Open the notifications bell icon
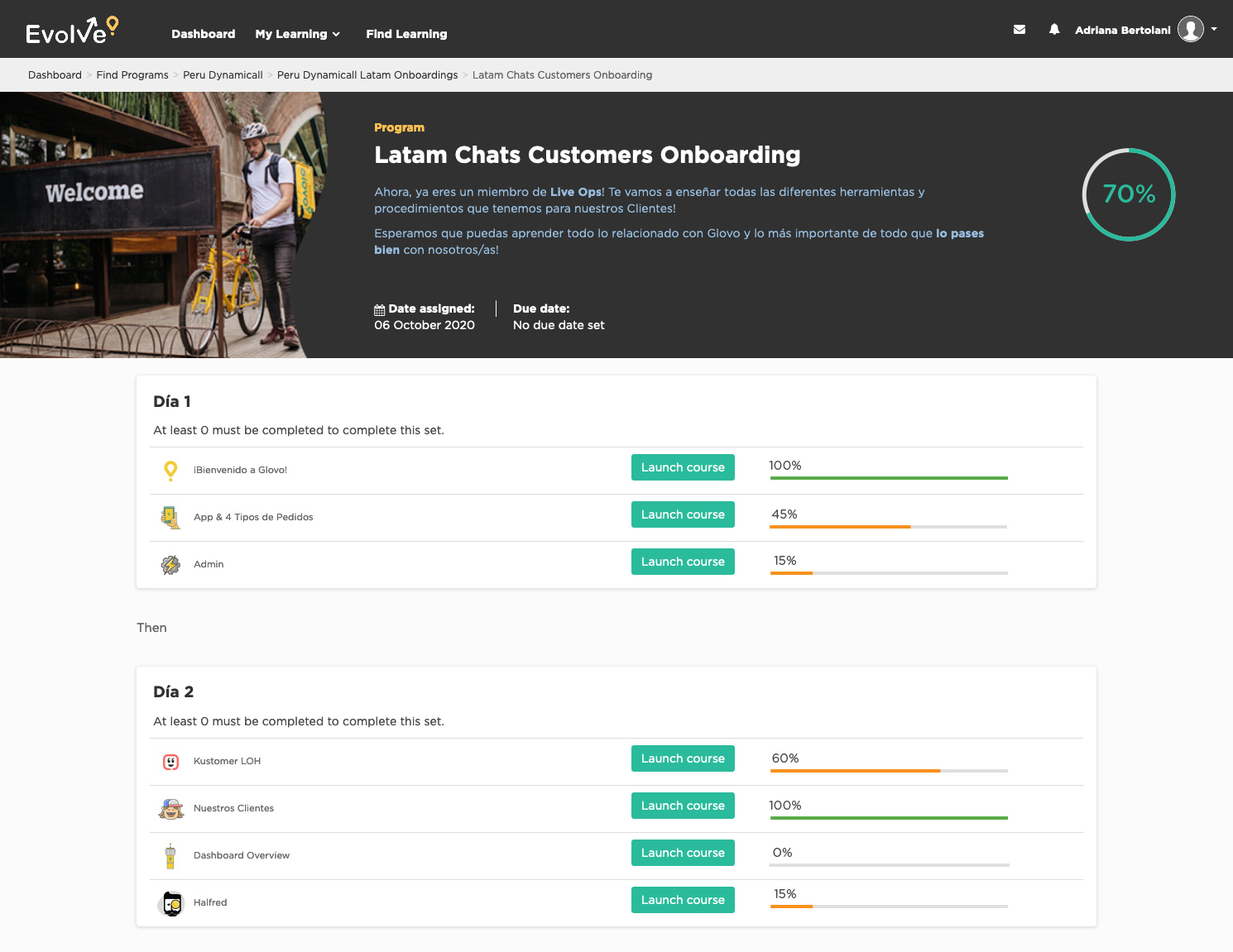1233x952 pixels. pyautogui.click(x=1054, y=30)
